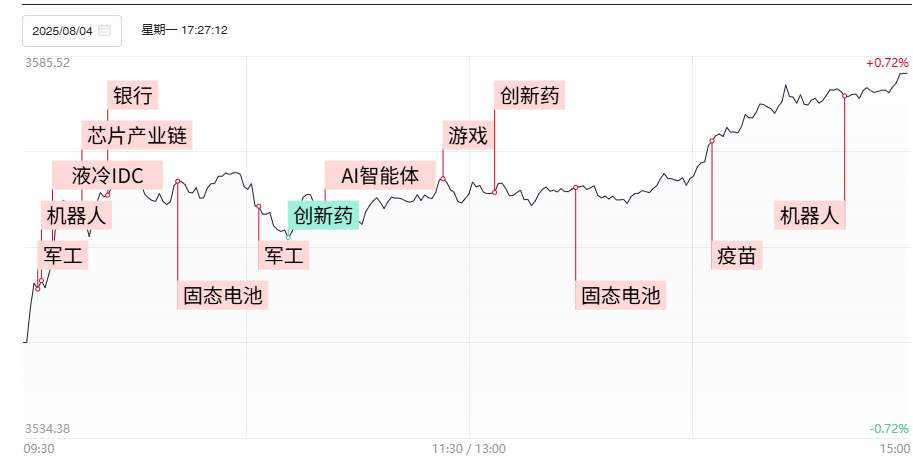This screenshot has width=913, height=476.
Task: Click the green -0.72% axis label
Action: 888,429
